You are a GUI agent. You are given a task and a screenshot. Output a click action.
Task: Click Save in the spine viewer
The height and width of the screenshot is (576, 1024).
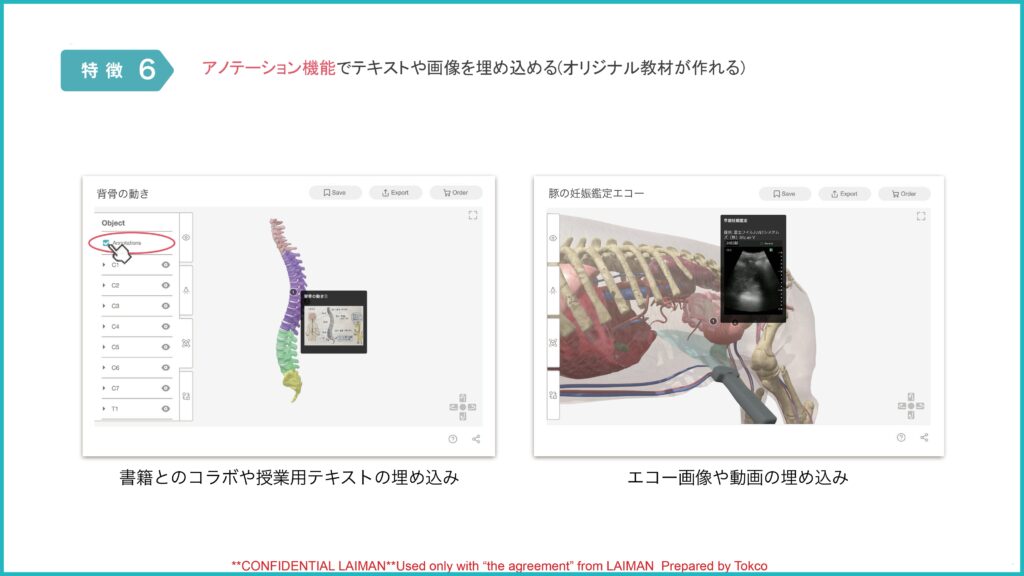coord(335,193)
